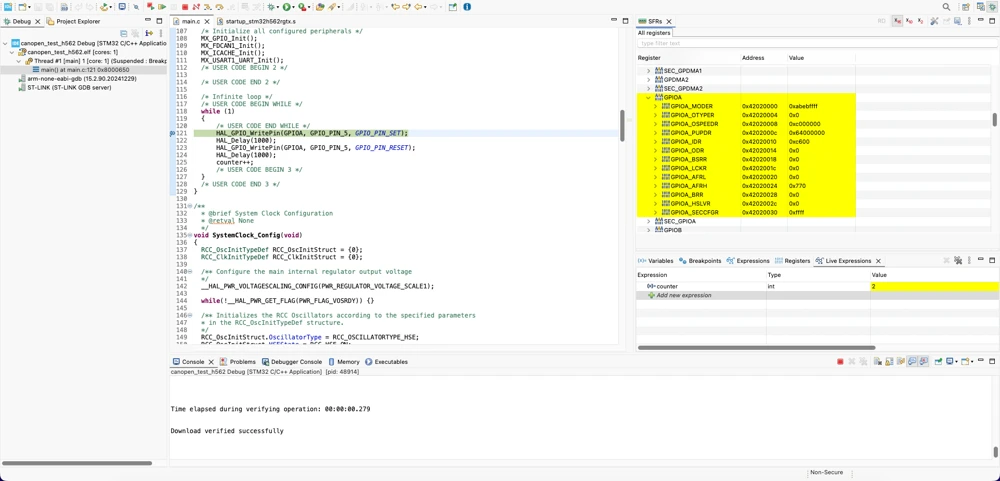This screenshot has width=1000, height=481.
Task: Switch to Project Explorer tab
Action: click(x=73, y=21)
